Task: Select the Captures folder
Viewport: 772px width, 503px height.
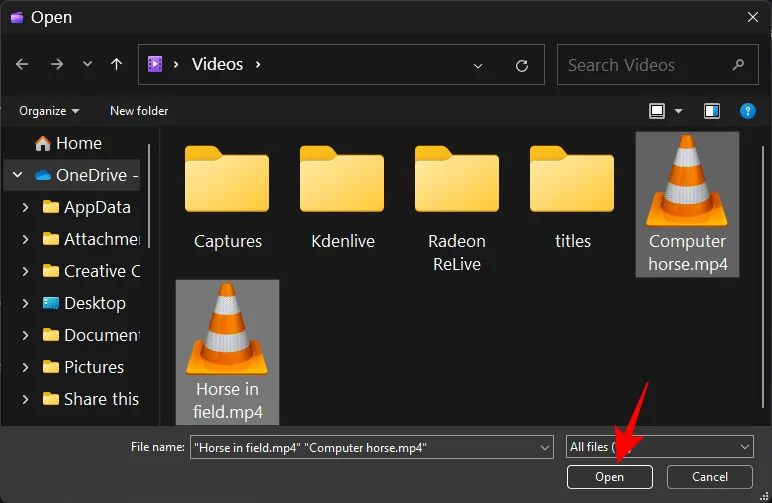Action: click(x=227, y=198)
